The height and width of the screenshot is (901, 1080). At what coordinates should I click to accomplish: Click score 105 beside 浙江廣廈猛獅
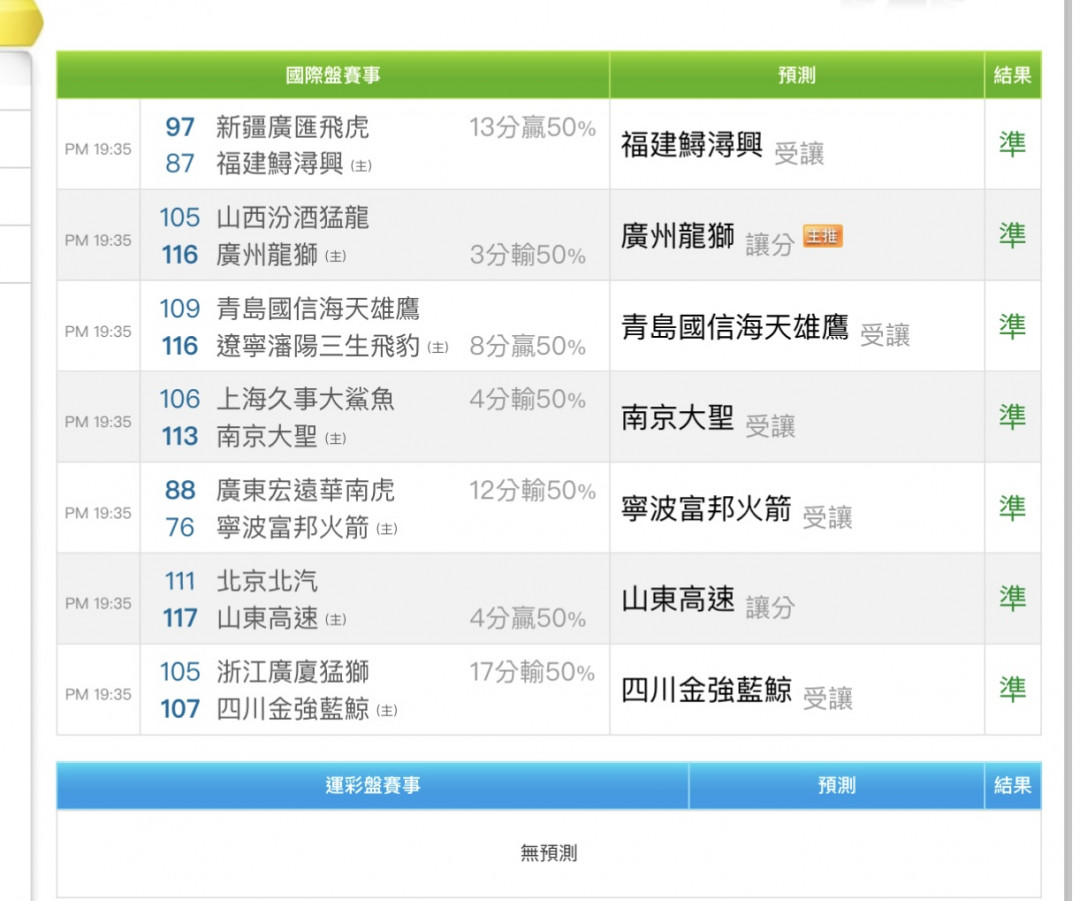pos(180,672)
